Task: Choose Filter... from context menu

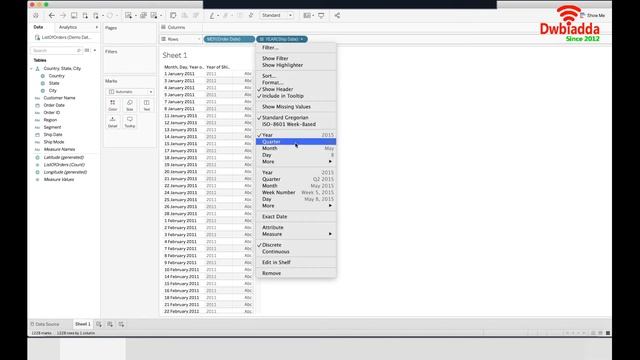Action: 270,48
